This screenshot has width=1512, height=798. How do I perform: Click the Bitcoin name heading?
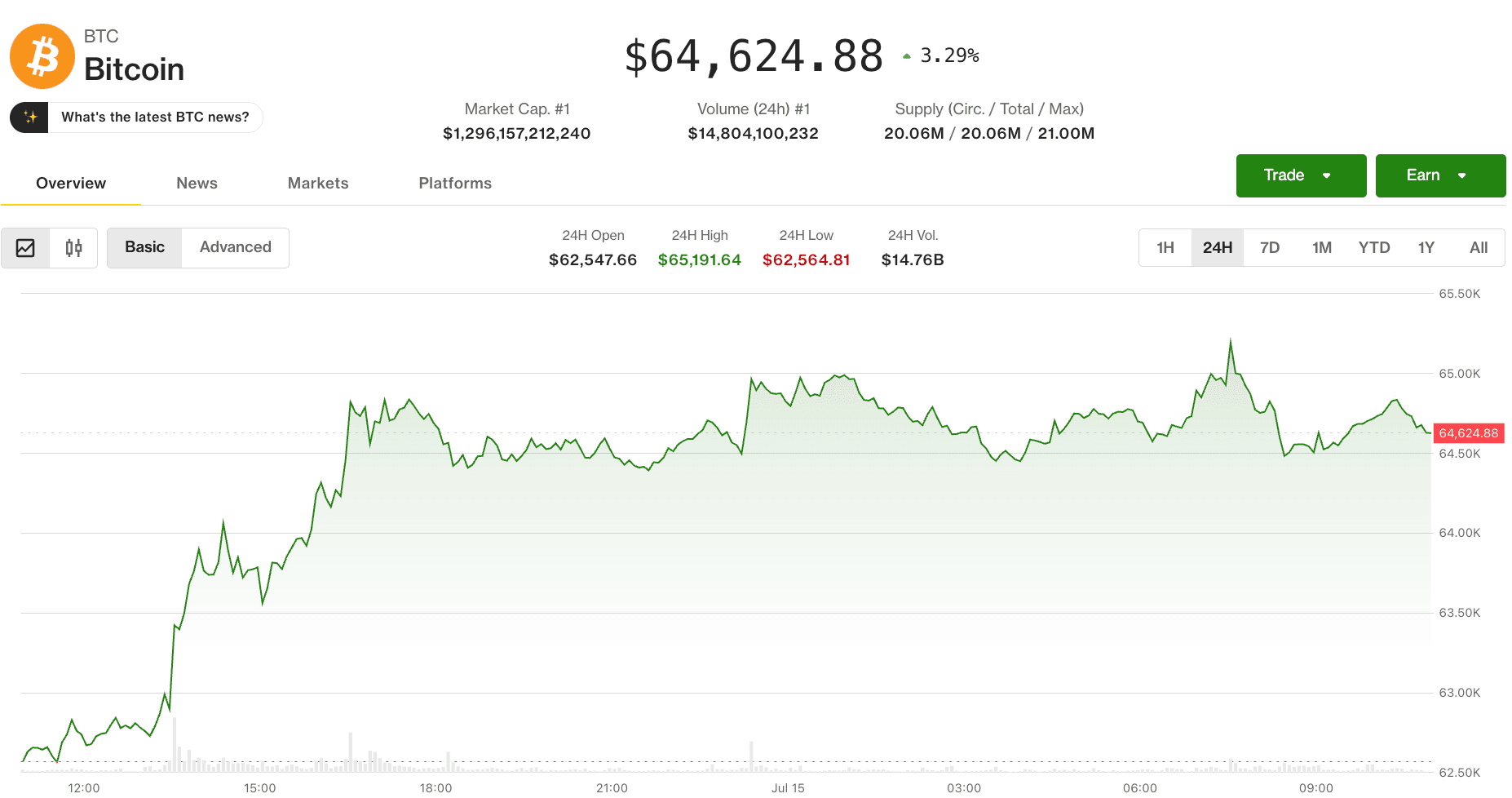[134, 69]
